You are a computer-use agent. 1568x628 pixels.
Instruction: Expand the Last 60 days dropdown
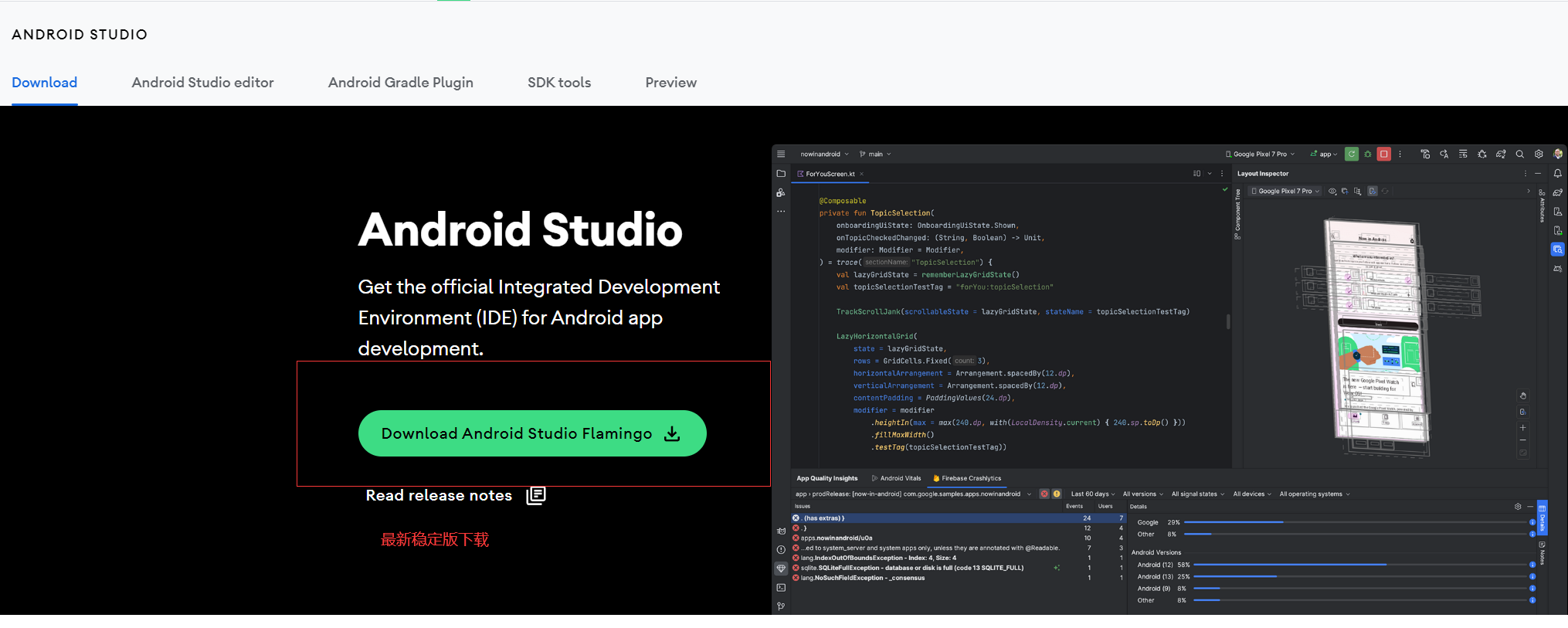1092,494
